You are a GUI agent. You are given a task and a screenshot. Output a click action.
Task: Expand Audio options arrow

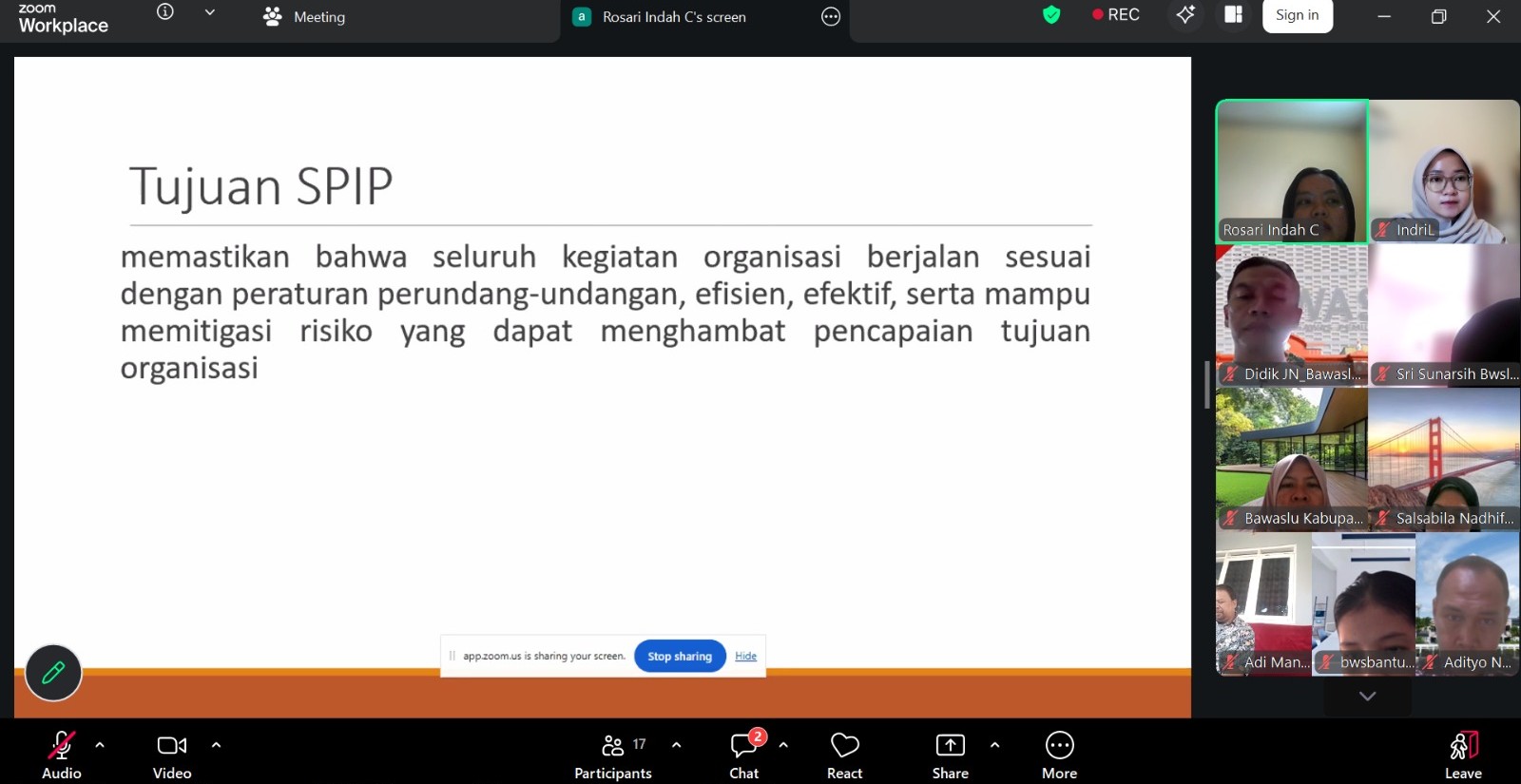pos(100,745)
